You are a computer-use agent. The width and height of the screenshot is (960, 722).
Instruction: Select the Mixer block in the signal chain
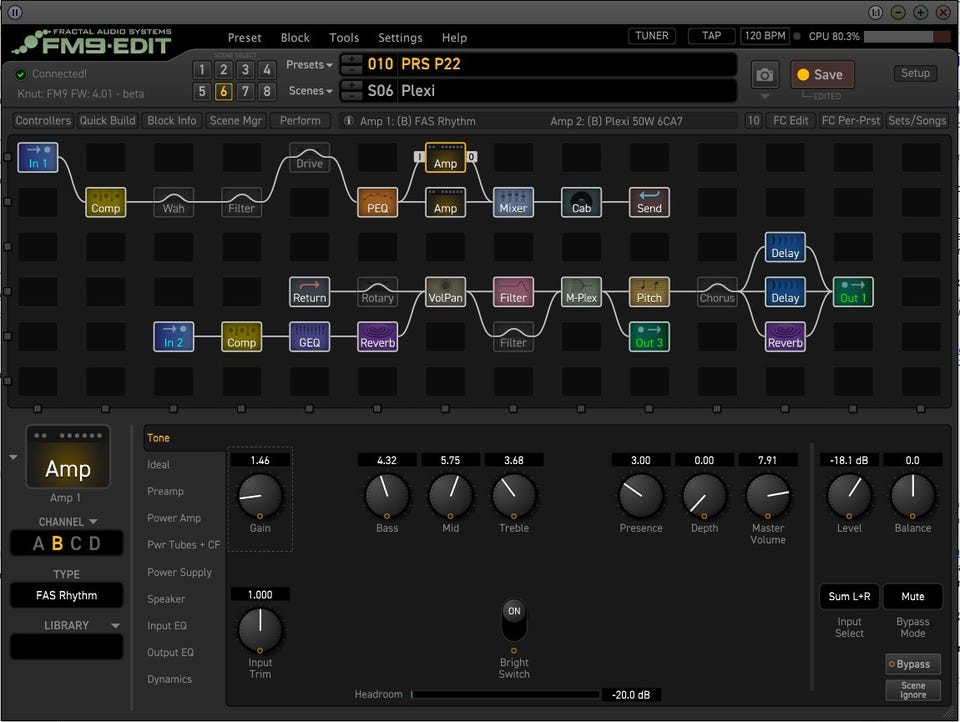tap(513, 202)
